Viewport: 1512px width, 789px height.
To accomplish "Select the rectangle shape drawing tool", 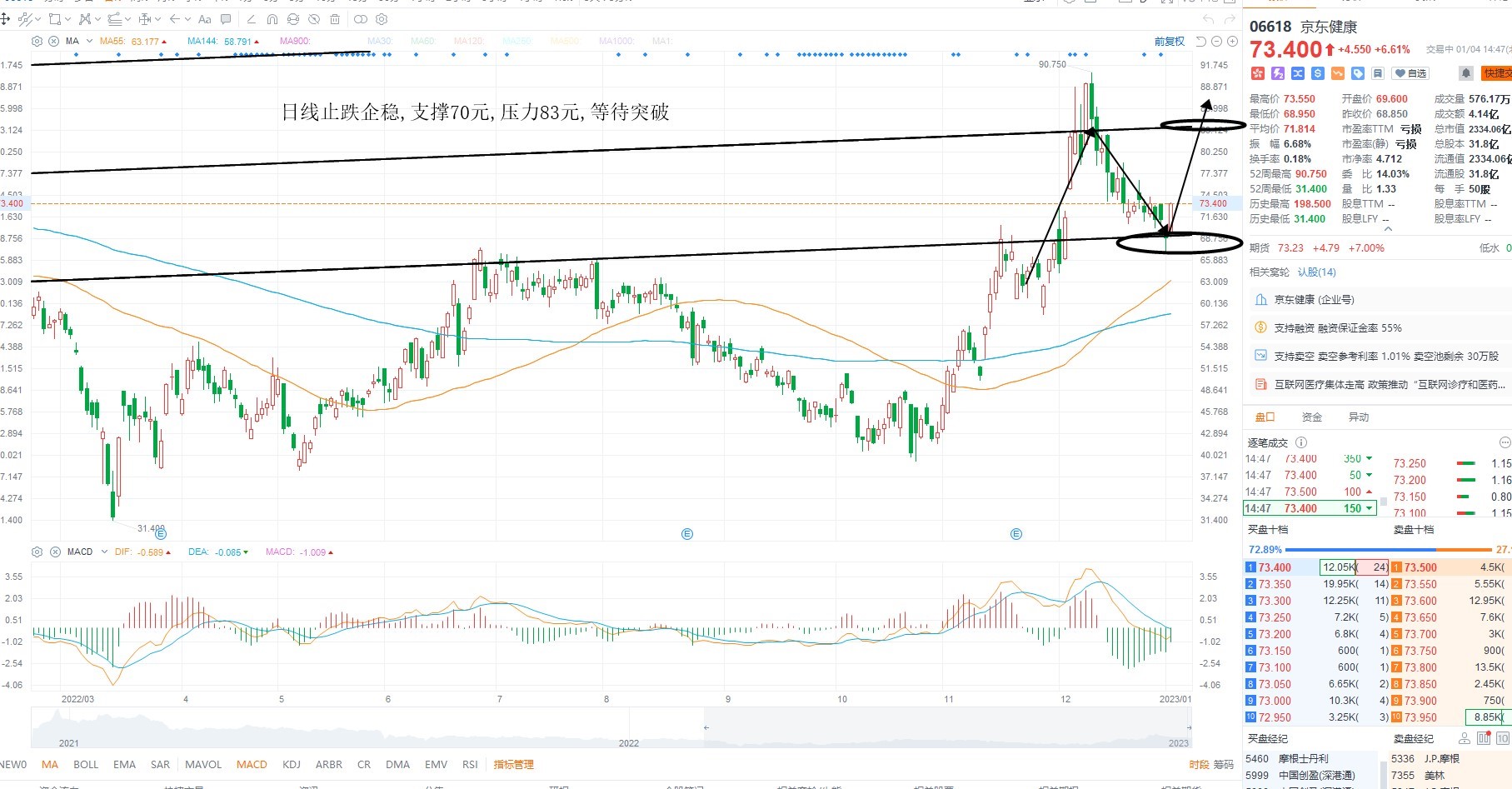I will [x=55, y=19].
